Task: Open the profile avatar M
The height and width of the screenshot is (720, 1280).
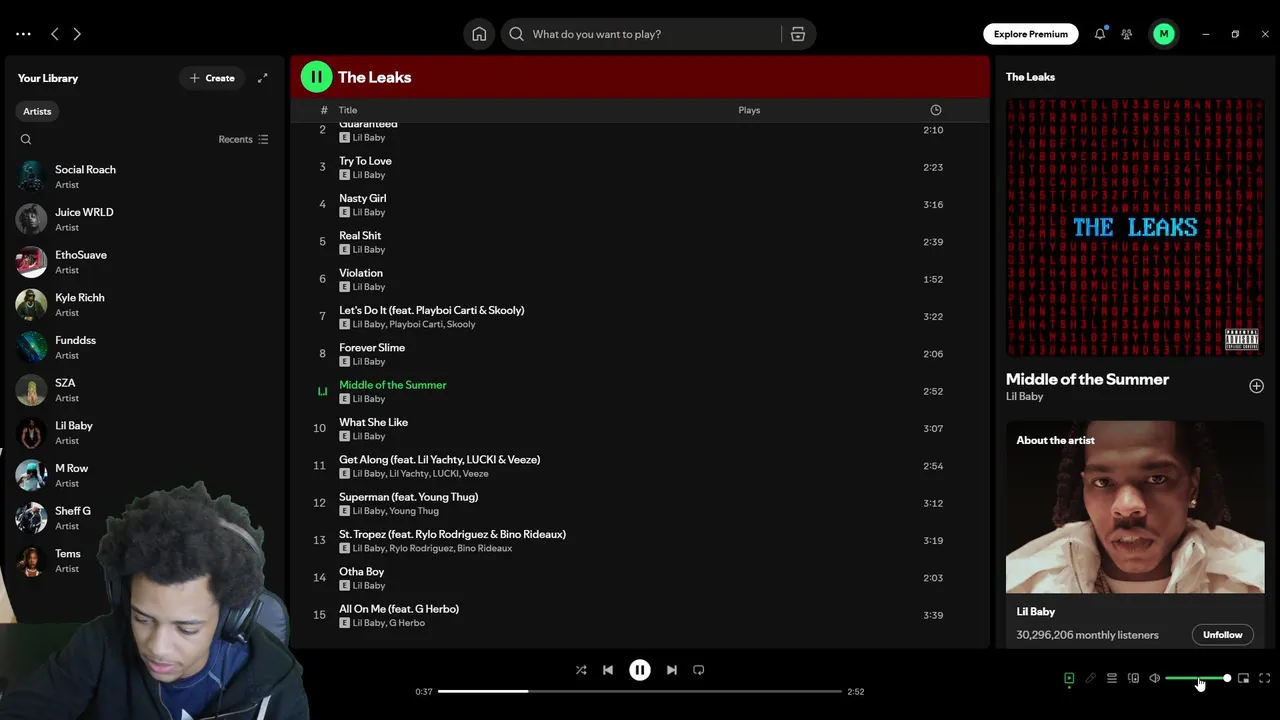Action: [x=1164, y=34]
